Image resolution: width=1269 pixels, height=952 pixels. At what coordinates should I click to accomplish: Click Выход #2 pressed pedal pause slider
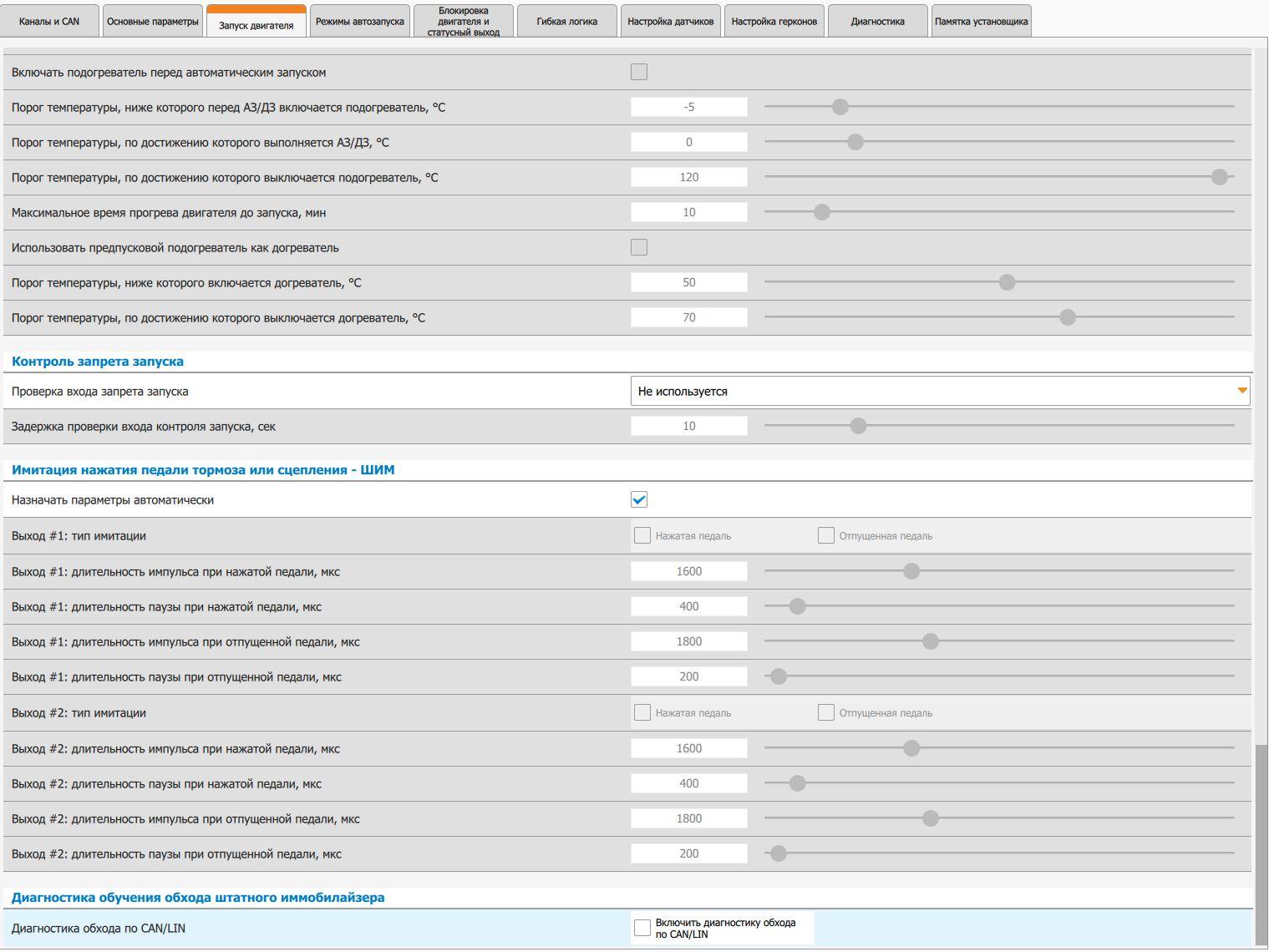pos(999,783)
